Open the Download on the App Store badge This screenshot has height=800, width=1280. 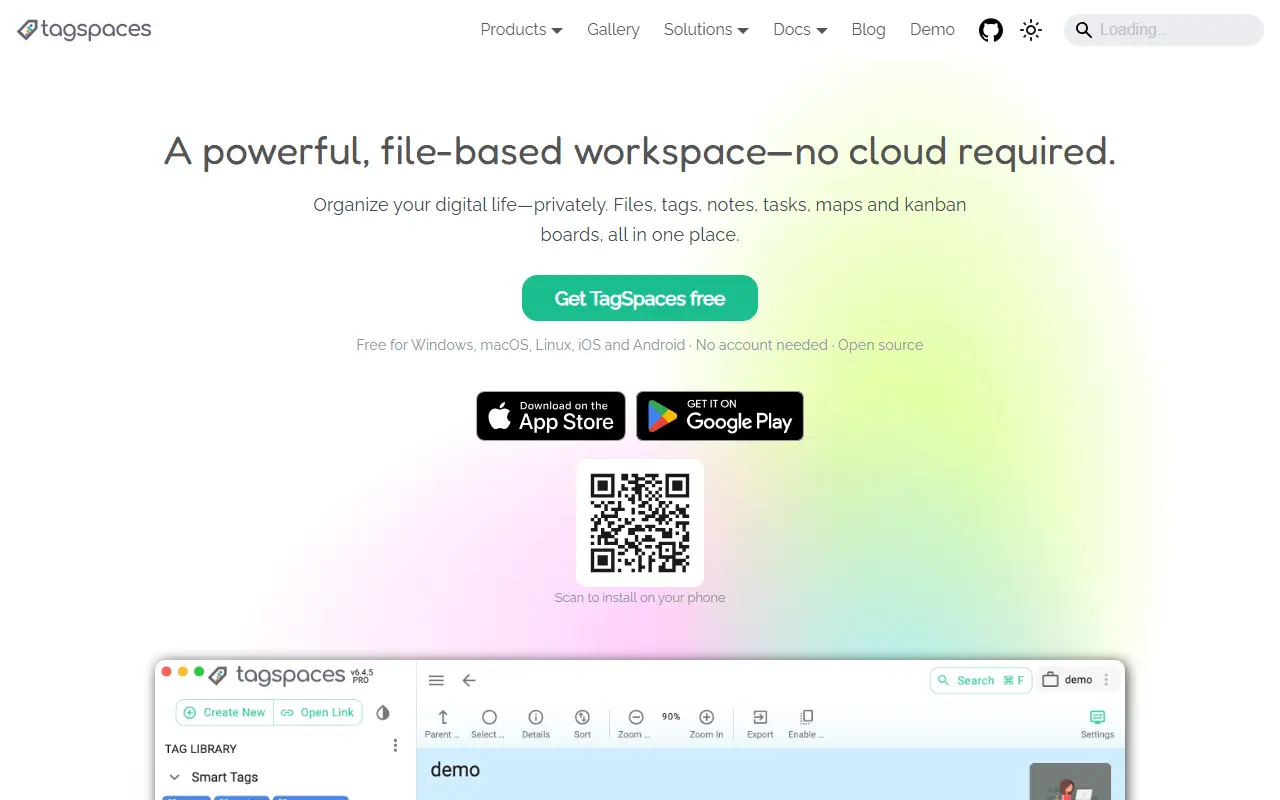point(551,416)
